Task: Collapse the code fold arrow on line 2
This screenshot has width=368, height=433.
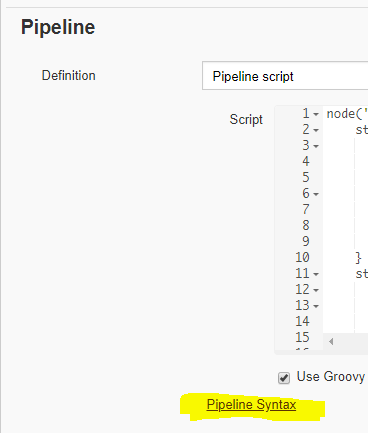Action: click(x=316, y=130)
